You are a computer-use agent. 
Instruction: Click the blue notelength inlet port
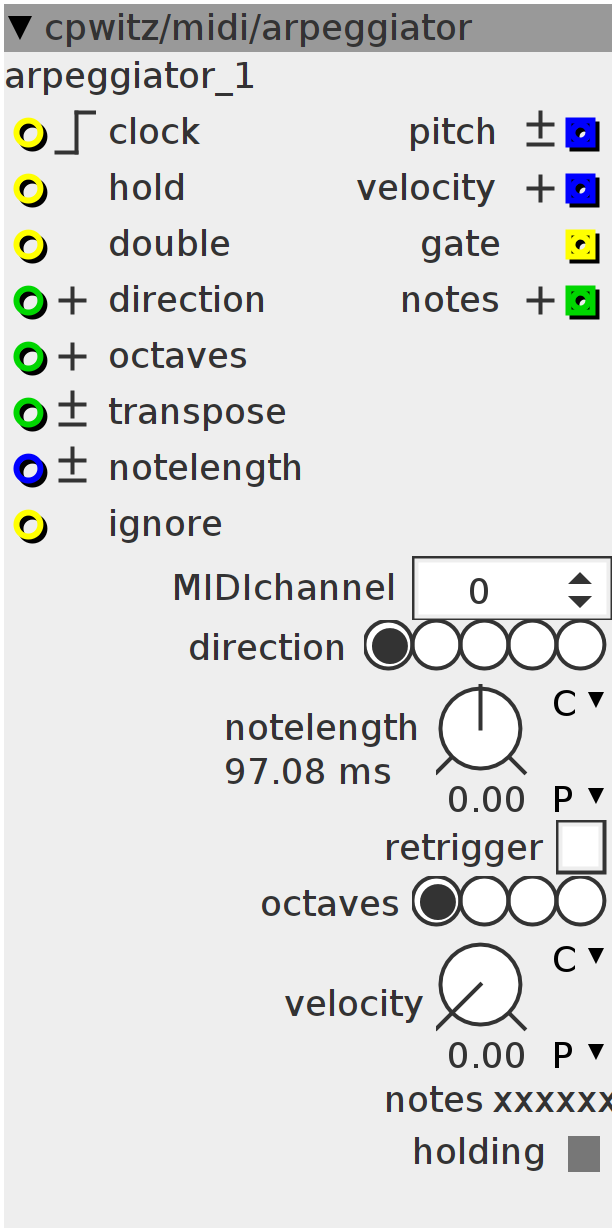31,470
